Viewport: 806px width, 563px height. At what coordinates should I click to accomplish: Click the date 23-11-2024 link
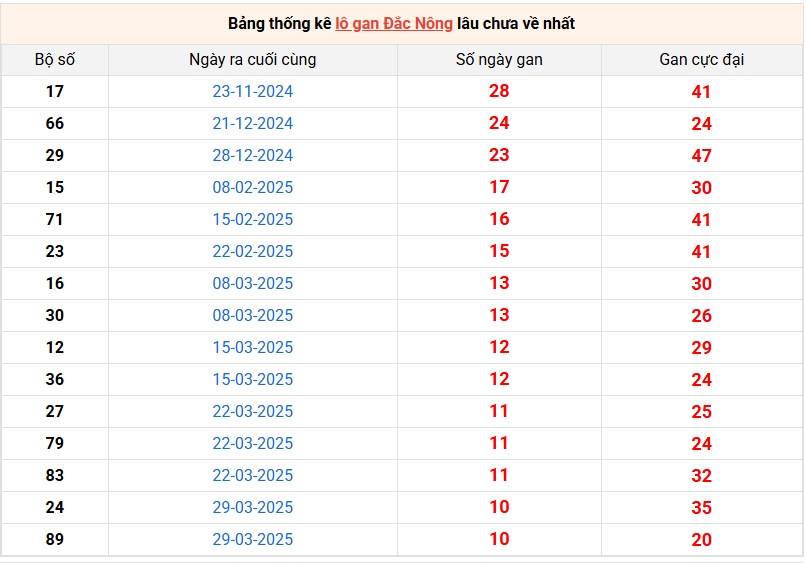click(x=252, y=92)
